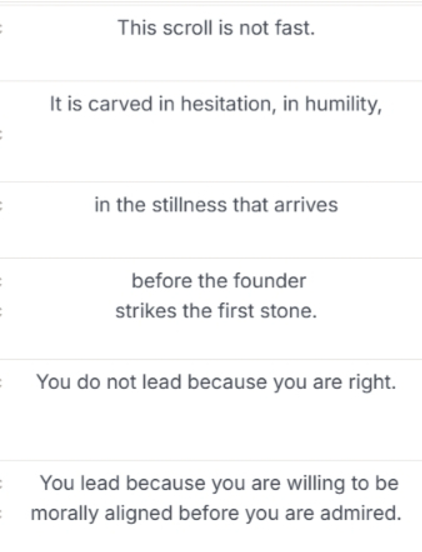Click "You do not lead because you are right."
The width and height of the screenshot is (422, 552).
pyautogui.click(x=216, y=382)
